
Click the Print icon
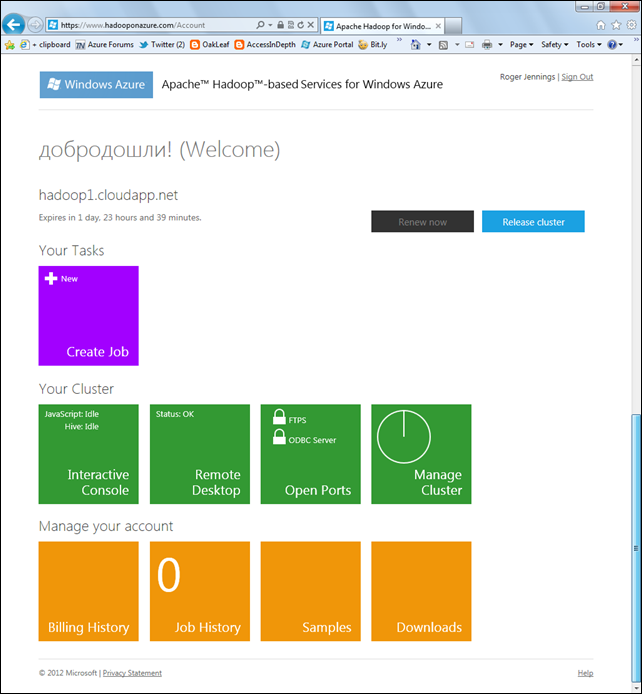pos(487,45)
